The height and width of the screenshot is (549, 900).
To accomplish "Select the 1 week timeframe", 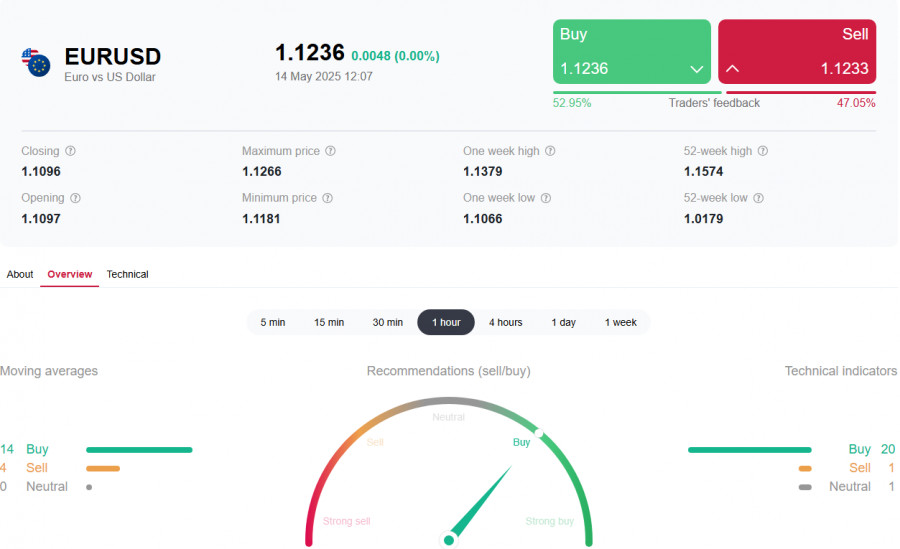I will [620, 322].
